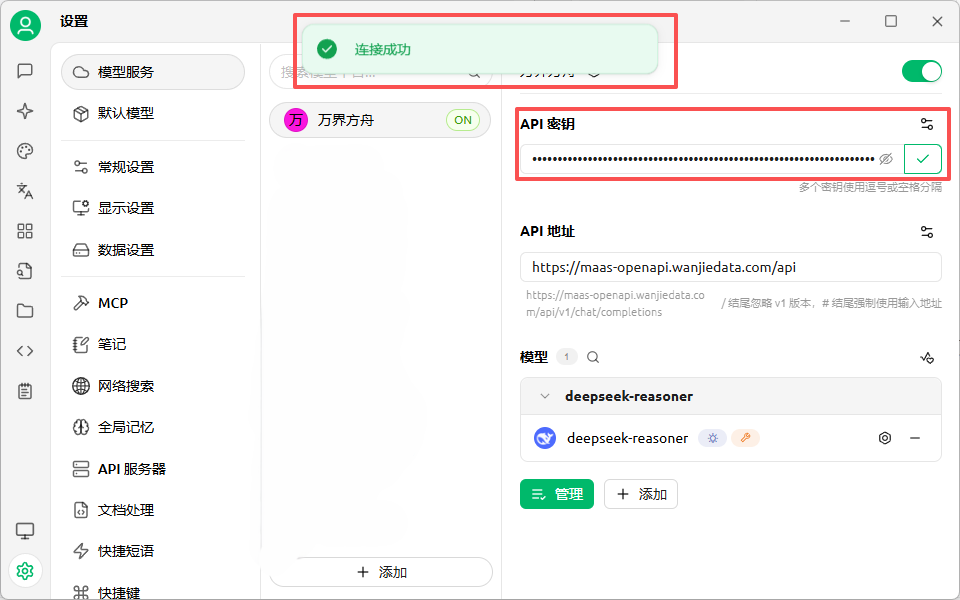Click the green 管理 button
Viewport: 960px width, 600px height.
click(x=556, y=494)
